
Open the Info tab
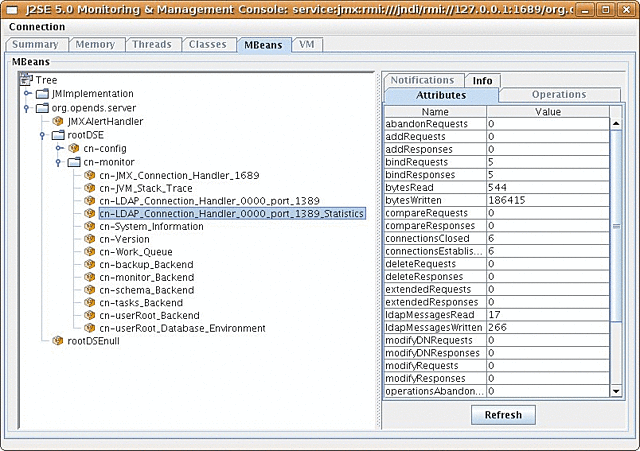(482, 80)
